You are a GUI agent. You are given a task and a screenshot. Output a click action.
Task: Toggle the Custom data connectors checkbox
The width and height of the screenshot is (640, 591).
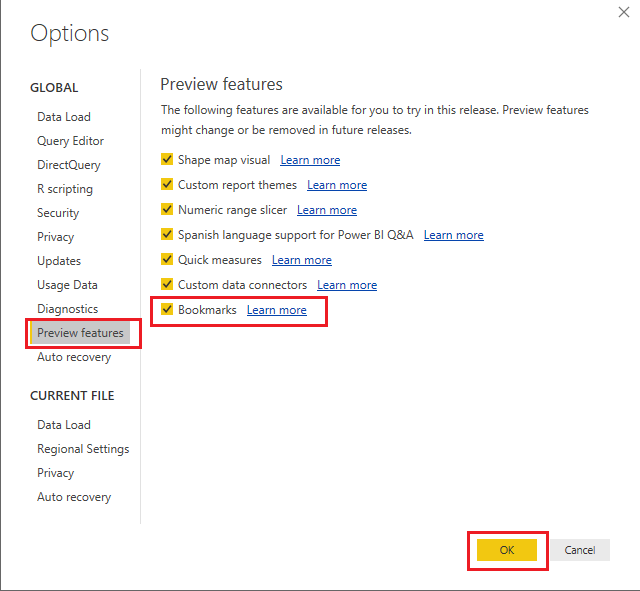[168, 285]
